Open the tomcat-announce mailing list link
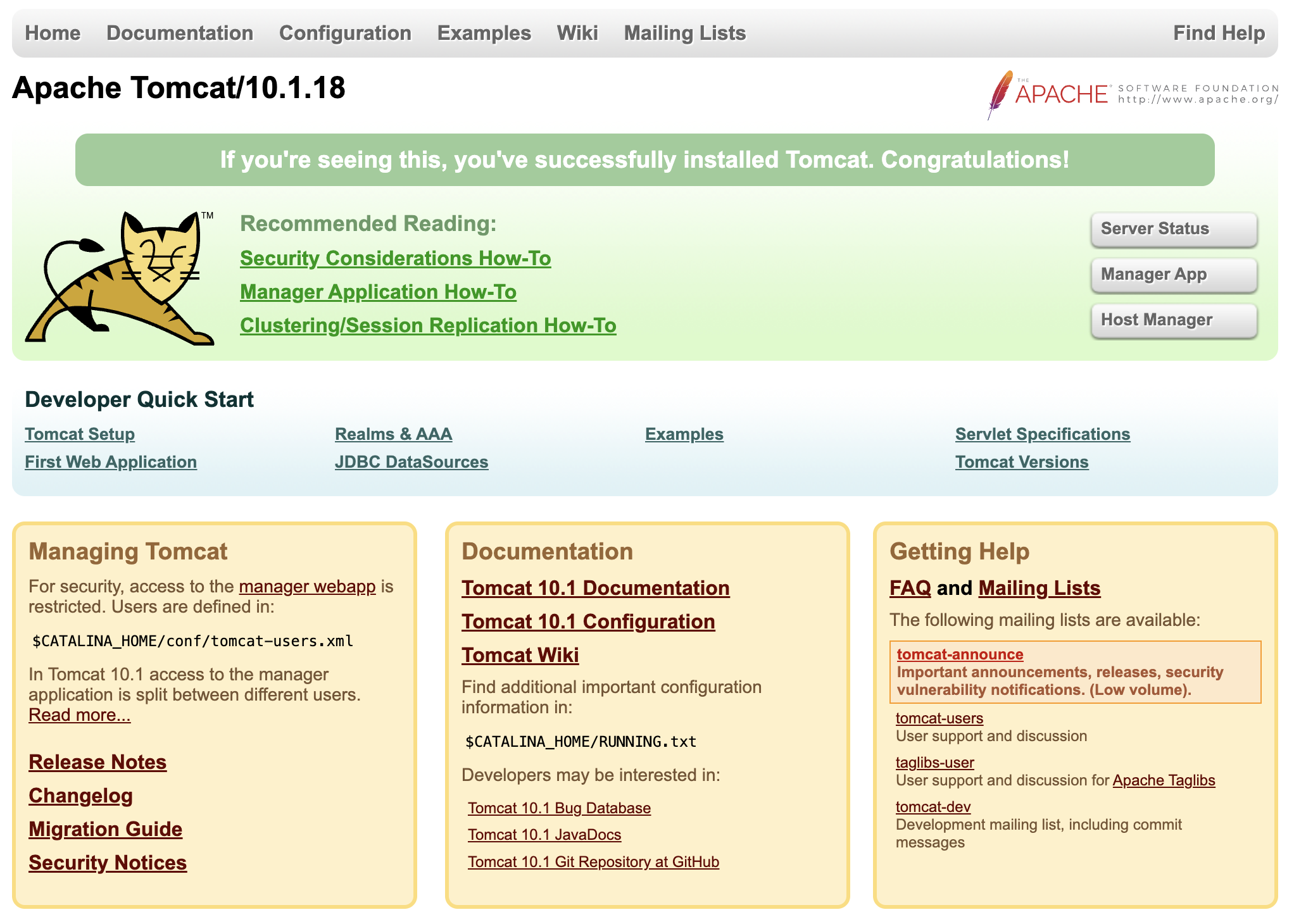This screenshot has width=1294, height=924. [x=960, y=654]
